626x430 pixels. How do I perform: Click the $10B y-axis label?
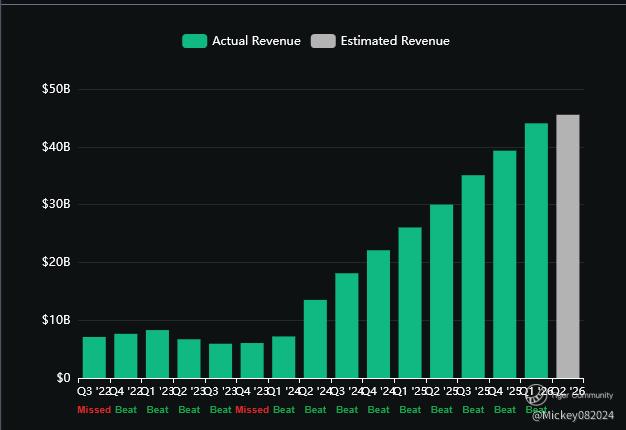56,320
